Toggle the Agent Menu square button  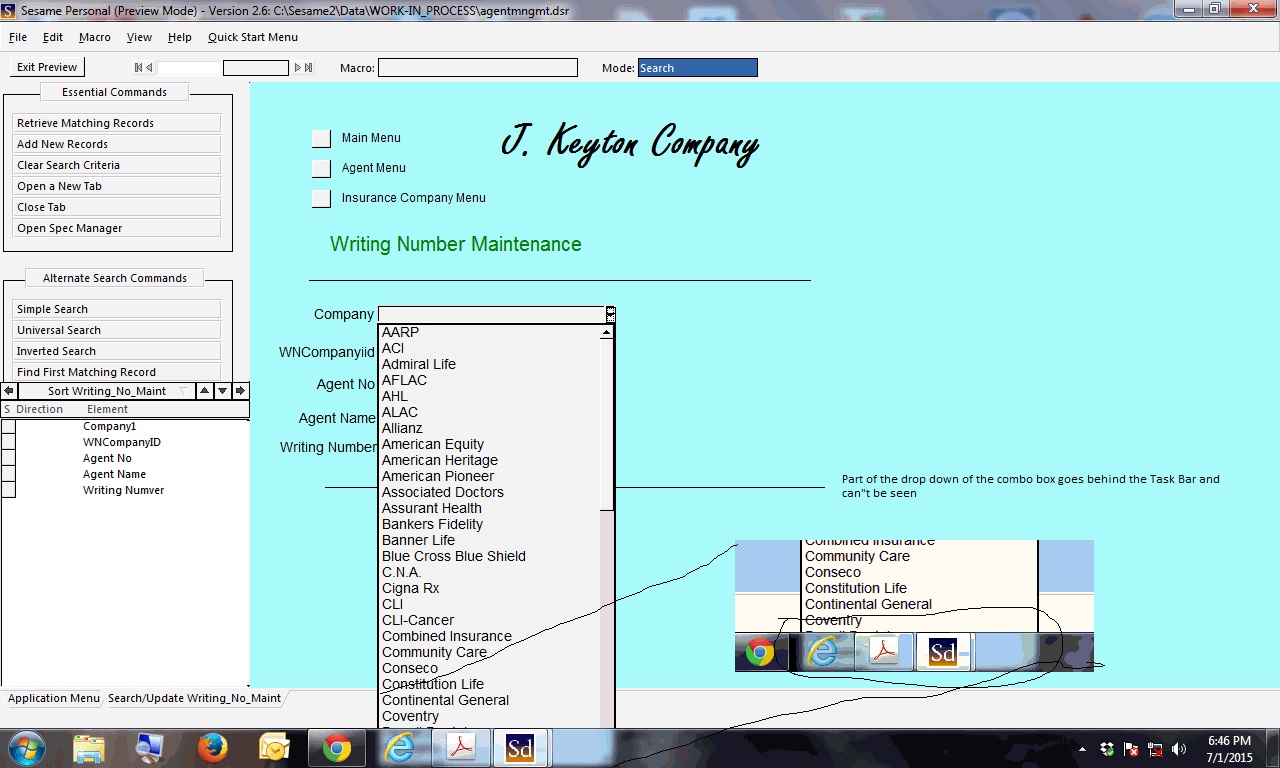(x=321, y=168)
